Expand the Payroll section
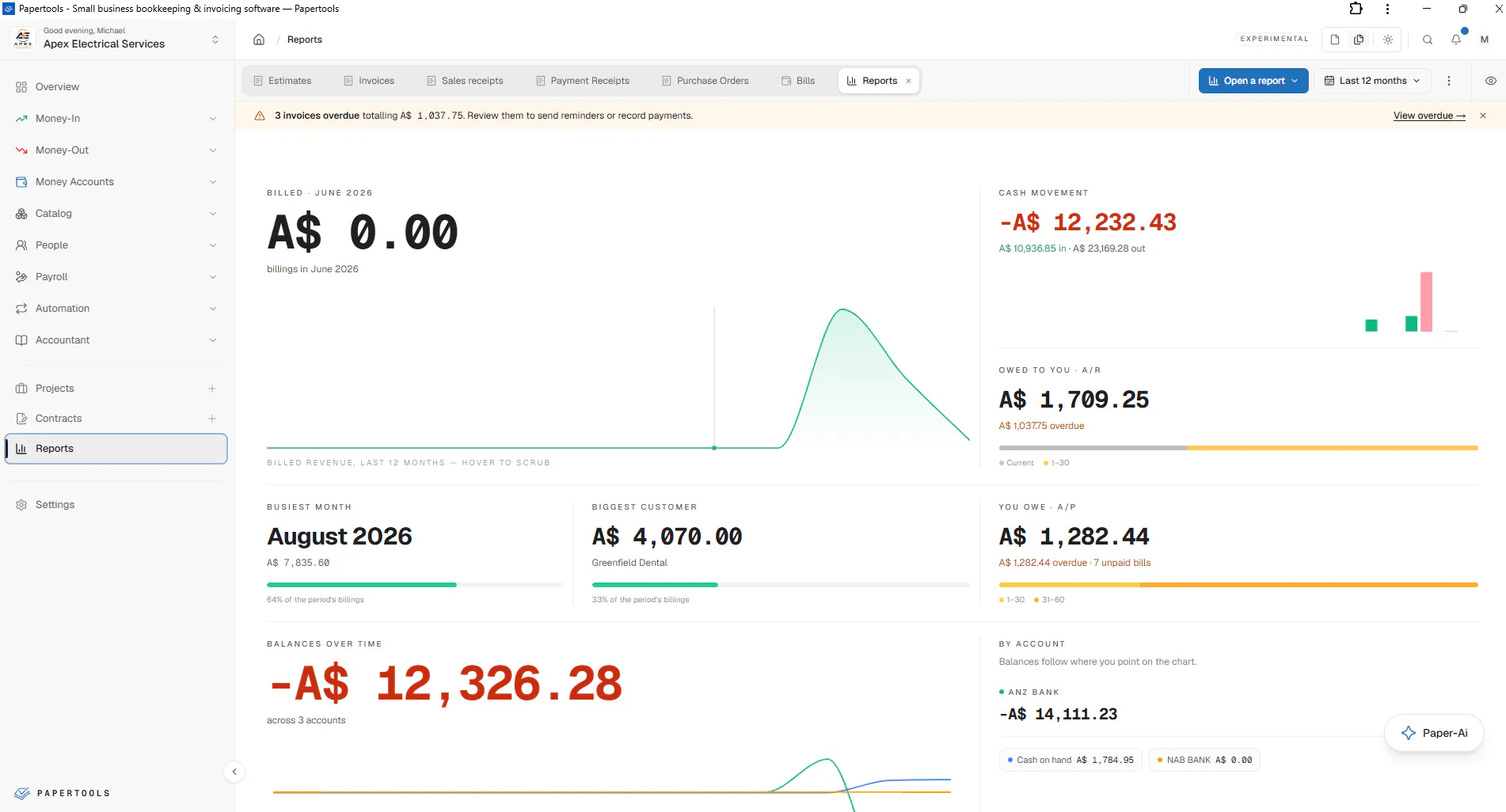The image size is (1506, 812). point(116,277)
